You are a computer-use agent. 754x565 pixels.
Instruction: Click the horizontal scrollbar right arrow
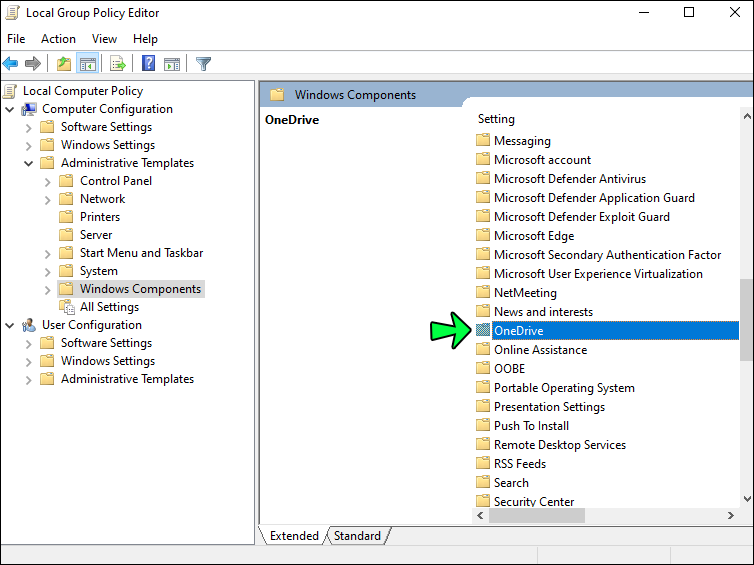pyautogui.click(x=731, y=515)
